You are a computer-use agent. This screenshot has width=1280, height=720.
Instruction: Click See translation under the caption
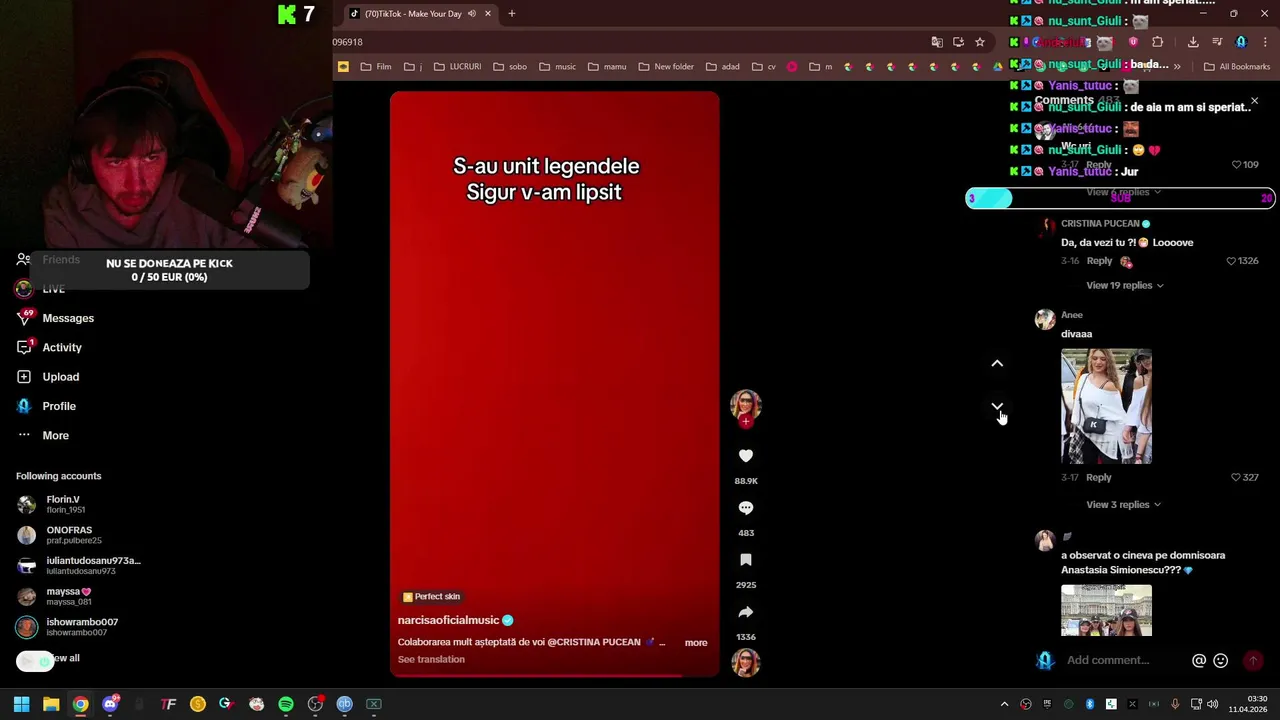[431, 659]
